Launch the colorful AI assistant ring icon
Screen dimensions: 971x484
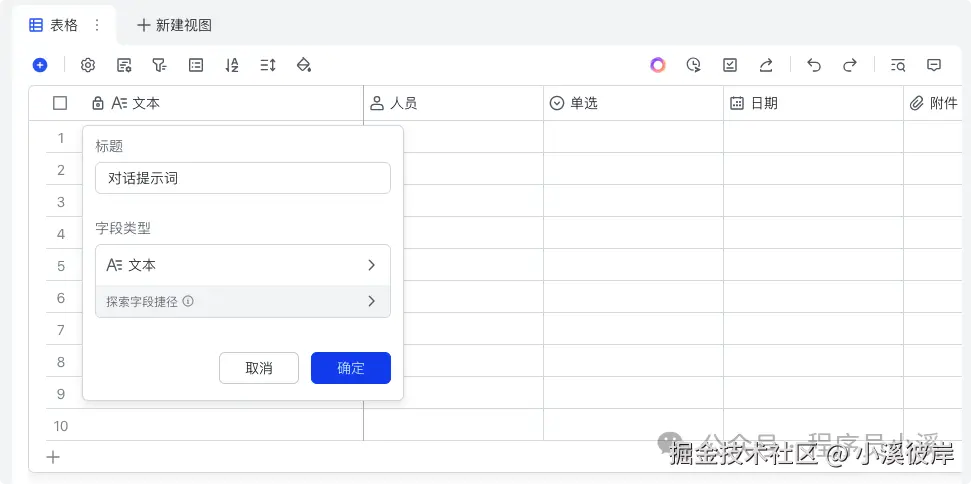point(658,65)
